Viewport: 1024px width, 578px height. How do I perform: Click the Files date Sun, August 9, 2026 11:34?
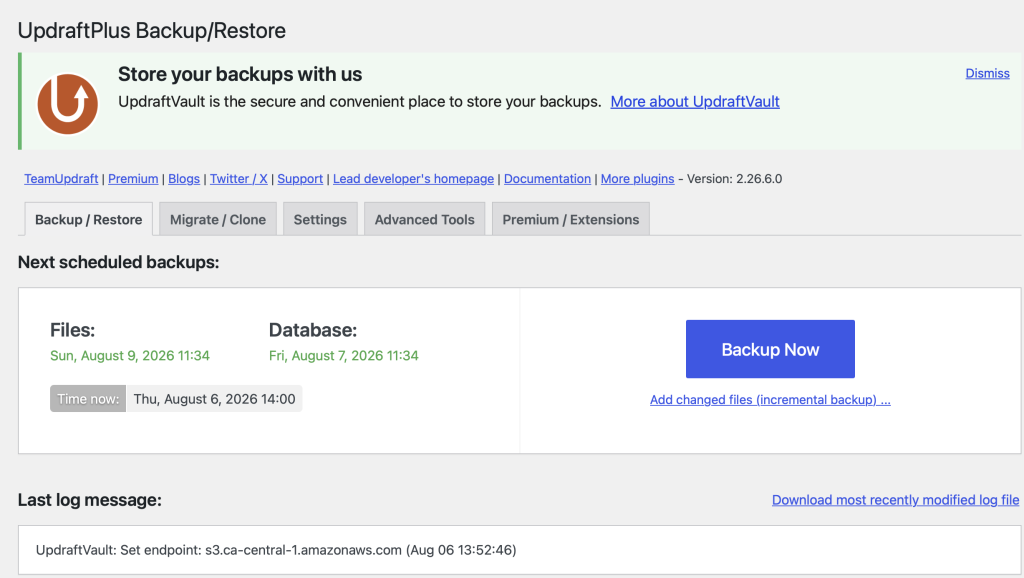tap(130, 356)
